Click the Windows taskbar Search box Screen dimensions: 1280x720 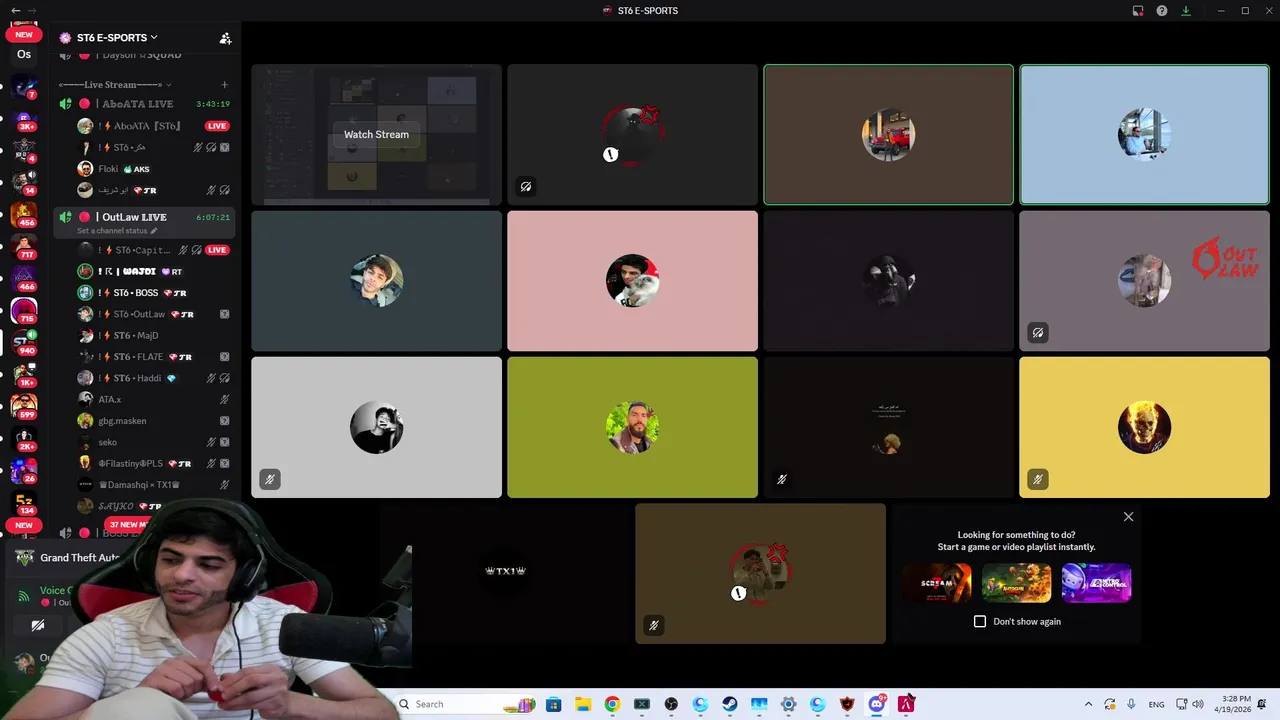466,704
